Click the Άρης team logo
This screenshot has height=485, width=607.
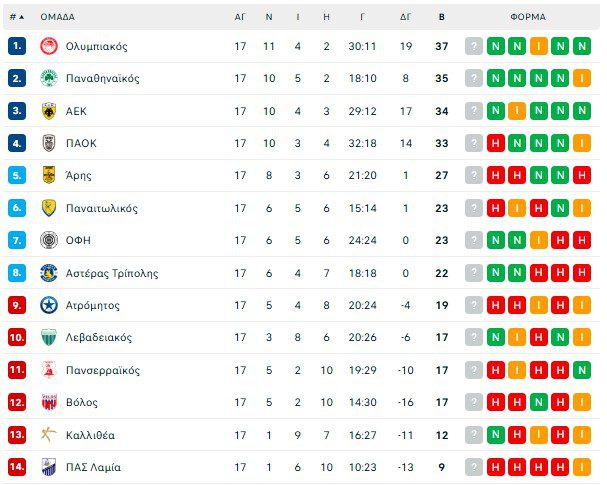coord(47,176)
